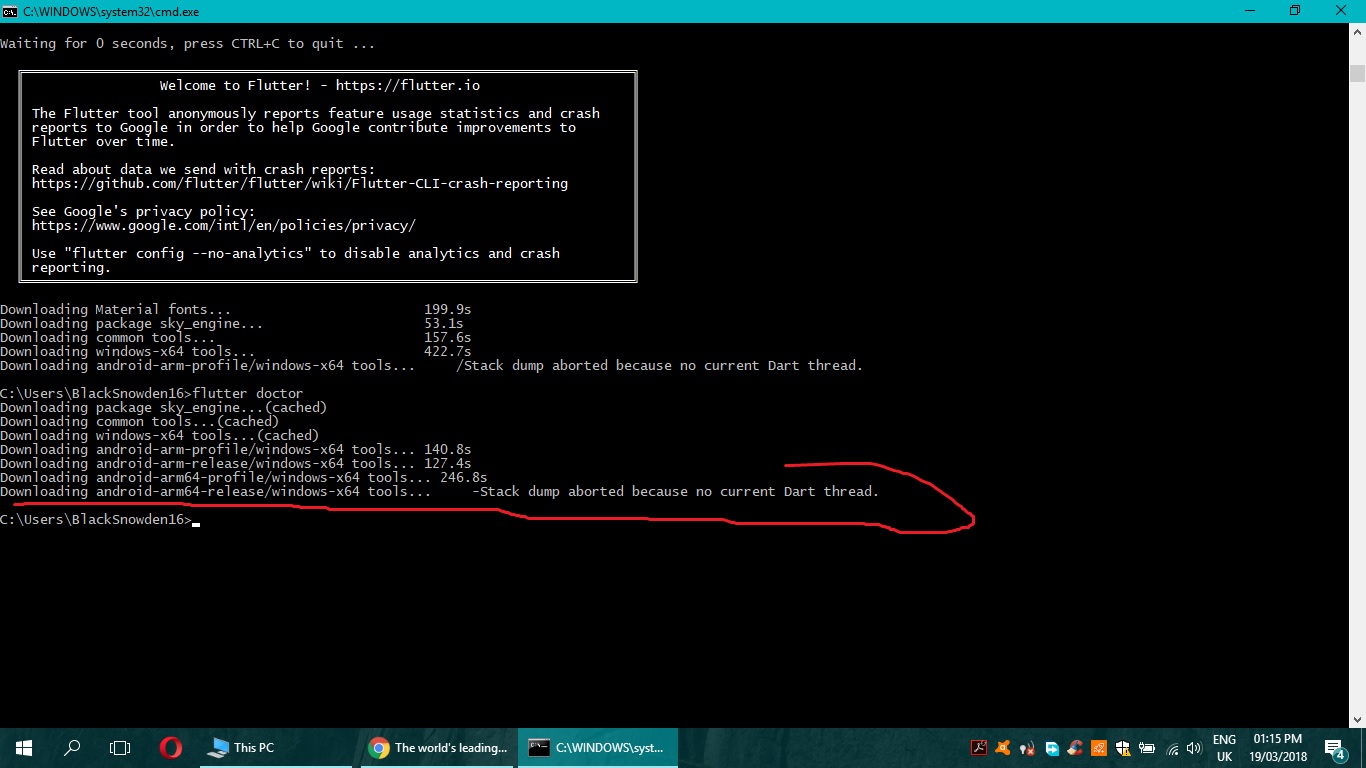Image resolution: width=1366 pixels, height=768 pixels.
Task: Open Task View
Action: (x=120, y=747)
